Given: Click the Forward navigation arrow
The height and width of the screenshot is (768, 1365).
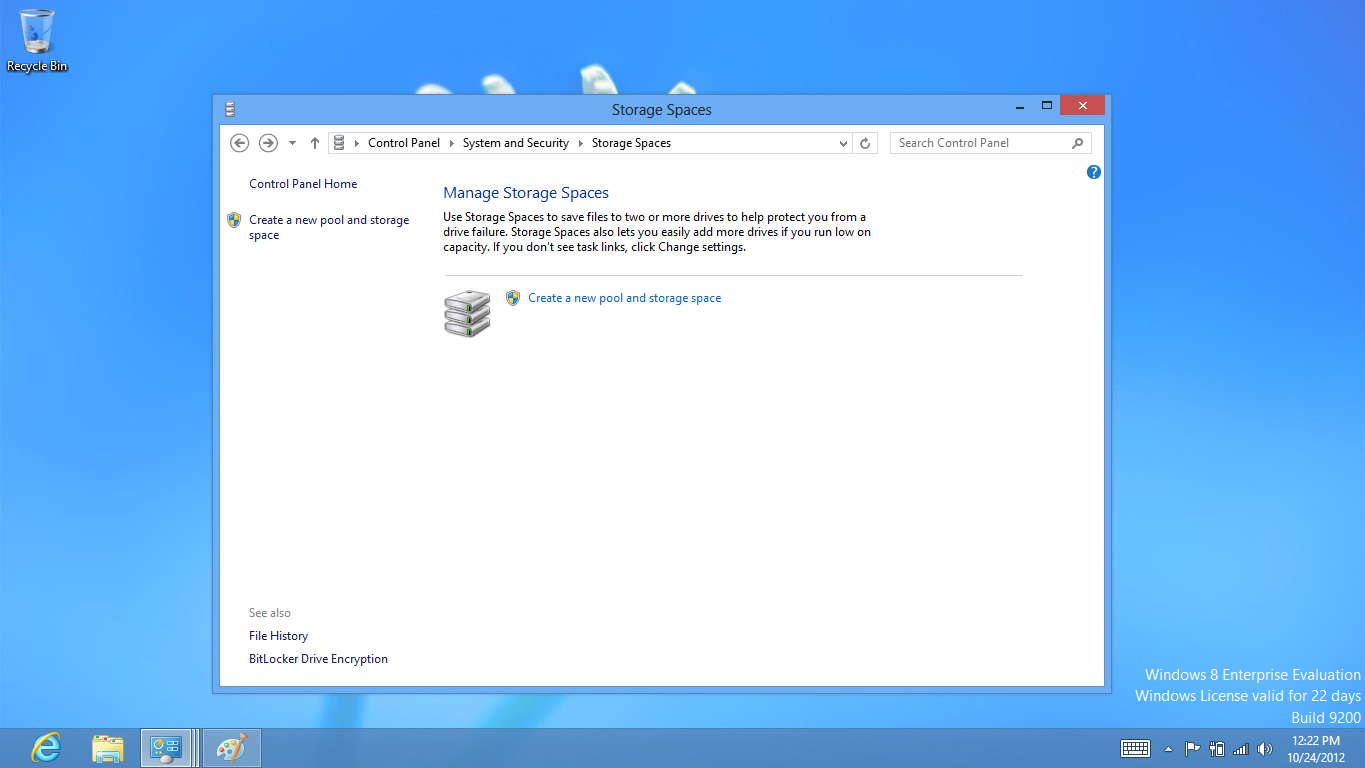Looking at the screenshot, I should (268, 143).
